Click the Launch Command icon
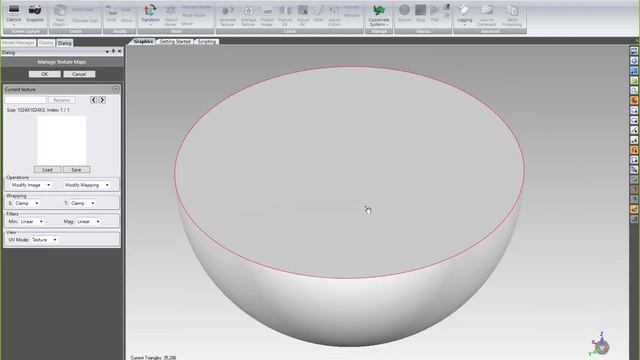Viewport: 640px width, 360px height. click(x=487, y=16)
